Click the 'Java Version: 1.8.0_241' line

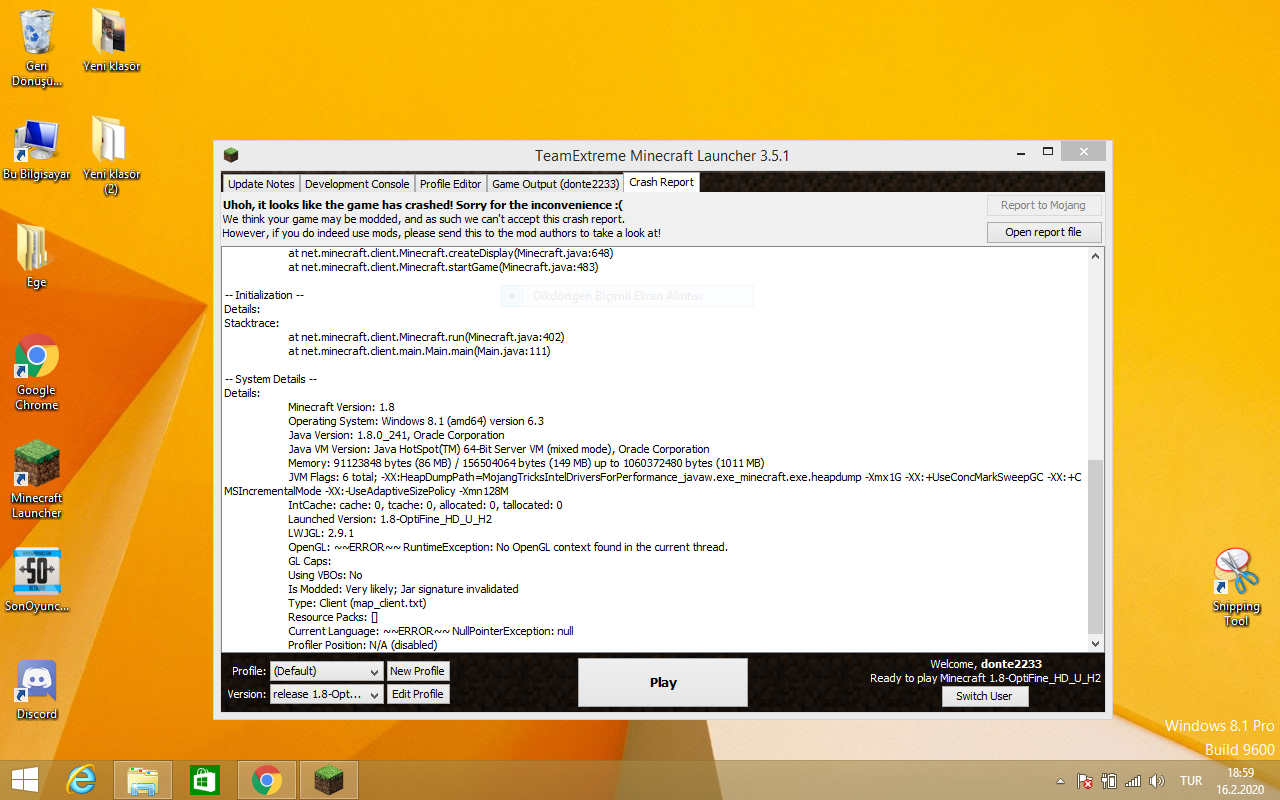[x=396, y=435]
